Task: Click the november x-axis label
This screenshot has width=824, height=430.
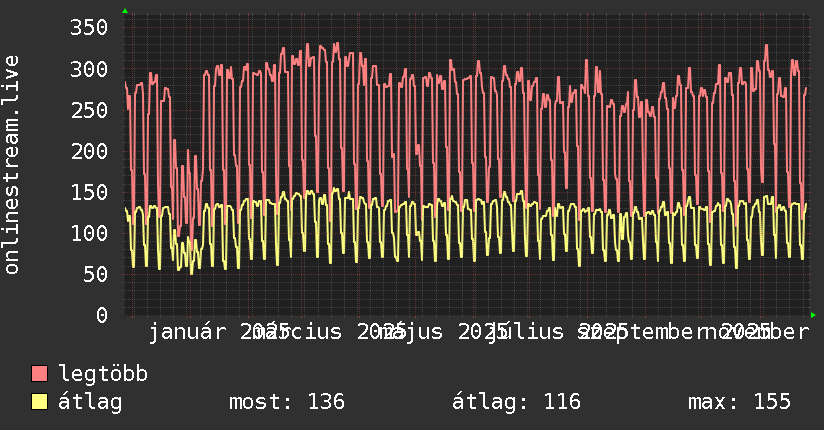Action: click(x=757, y=332)
